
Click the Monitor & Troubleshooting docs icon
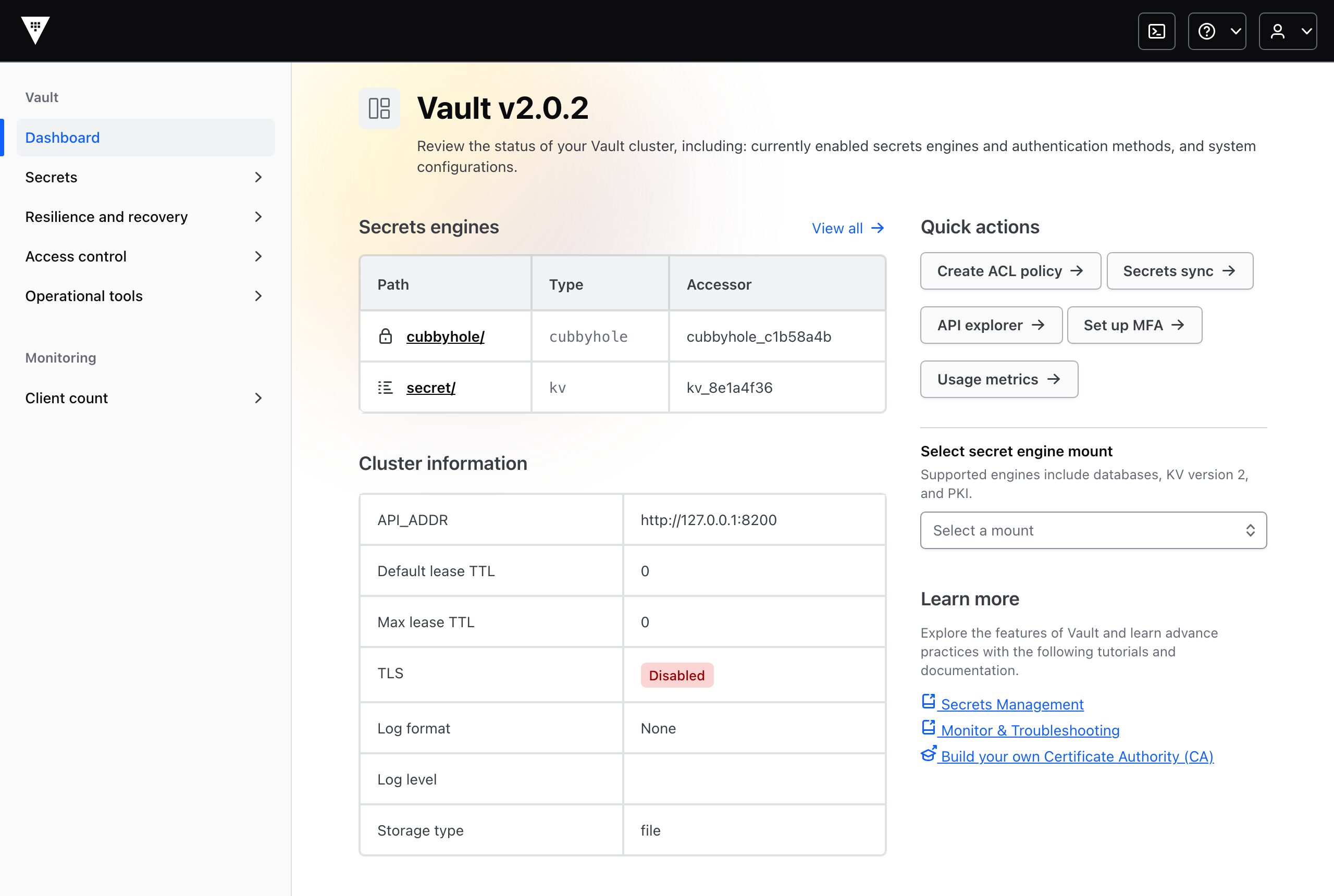[x=928, y=727]
